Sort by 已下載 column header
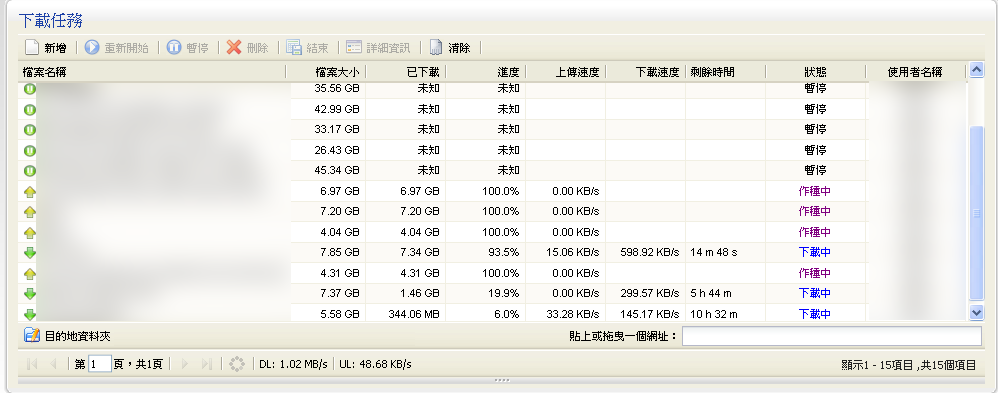The image size is (998, 393). [x=406, y=72]
